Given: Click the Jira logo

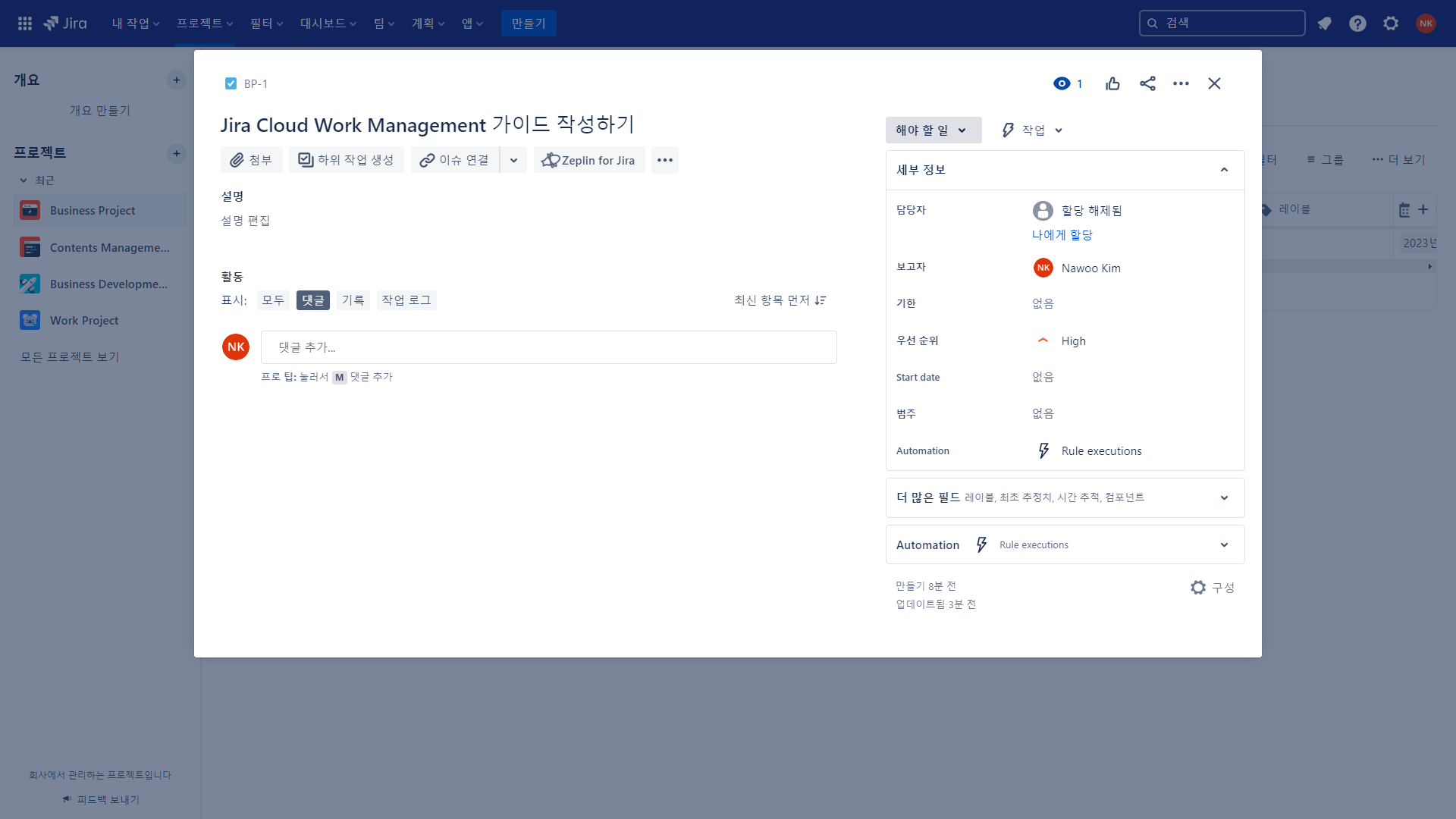Looking at the screenshot, I should coord(65,24).
